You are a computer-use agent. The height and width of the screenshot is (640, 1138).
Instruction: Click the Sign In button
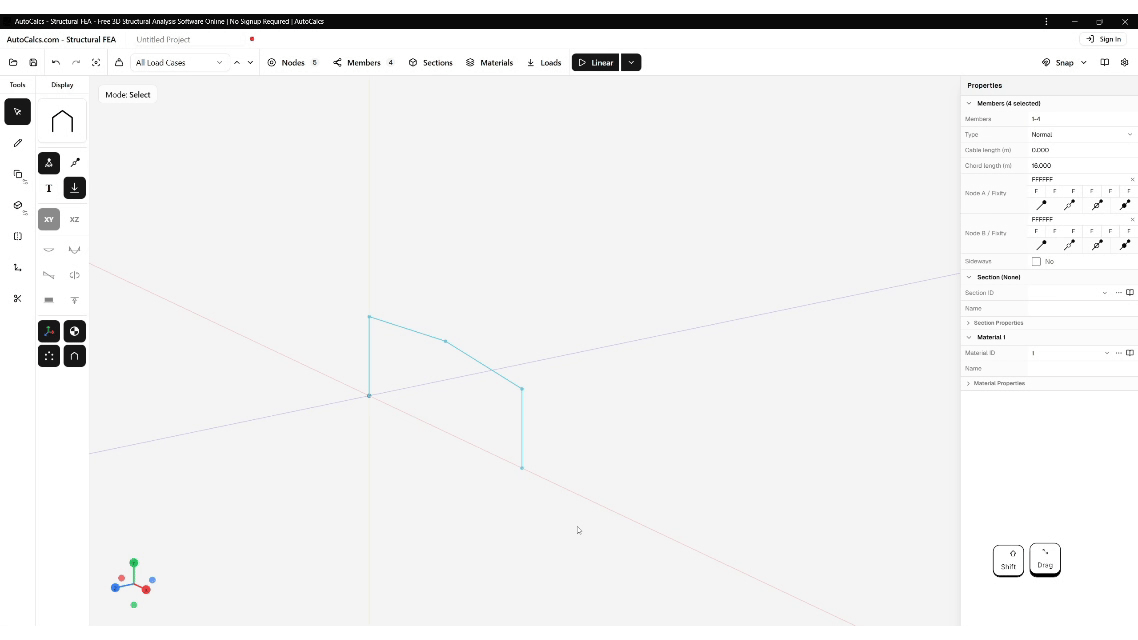tap(1105, 39)
